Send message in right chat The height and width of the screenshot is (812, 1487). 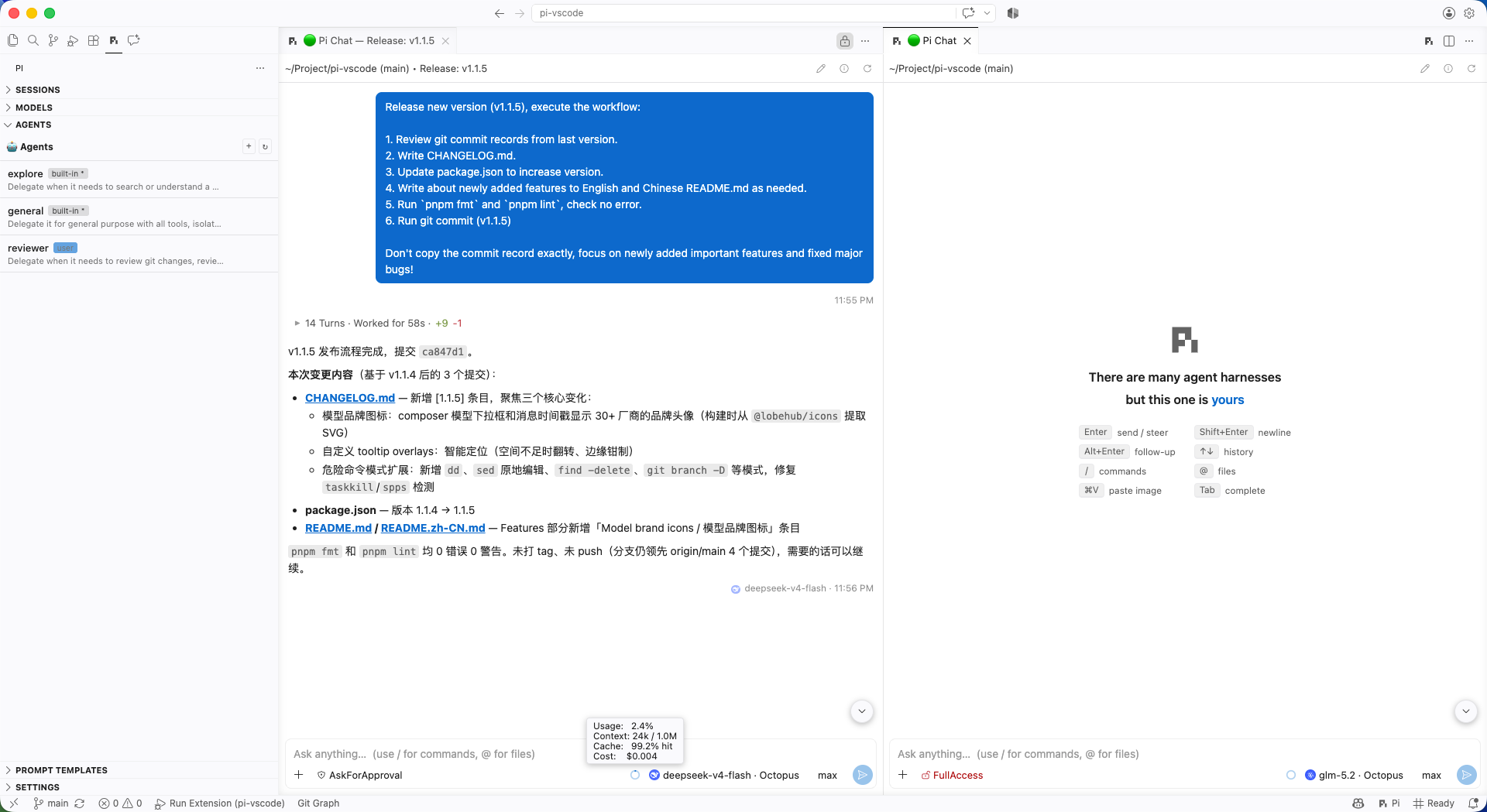[x=1466, y=775]
